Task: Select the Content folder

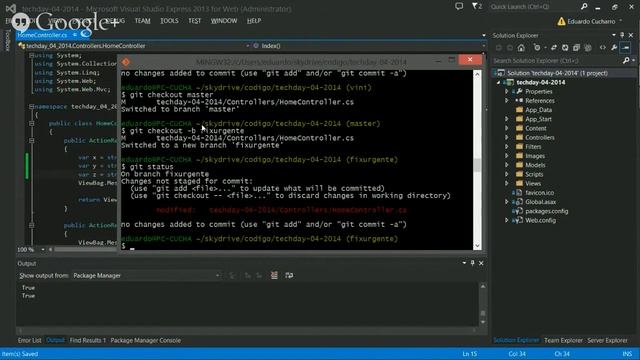Action: click(x=535, y=128)
